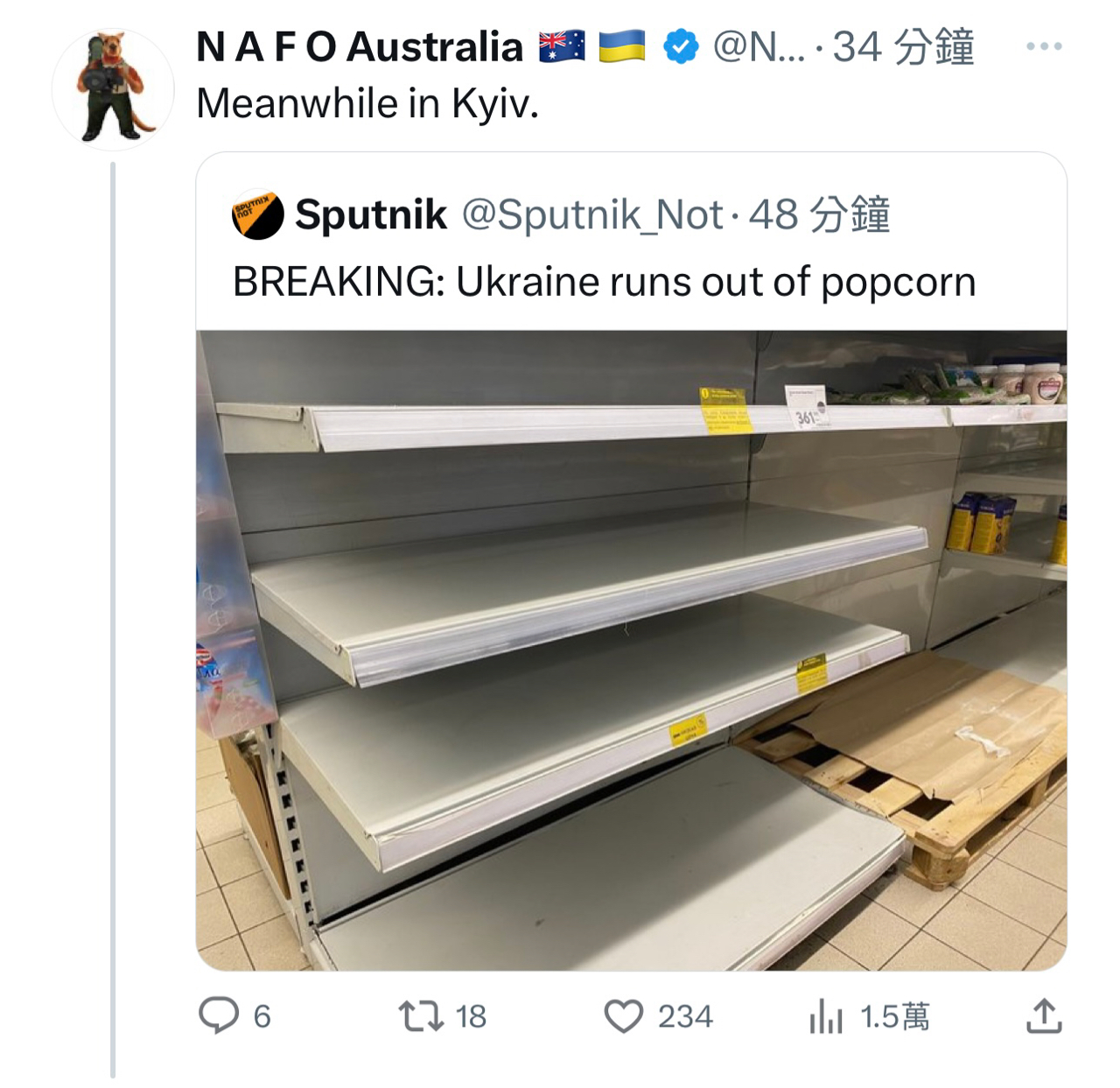Open the view analytics bar-chart icon

click(x=826, y=1017)
